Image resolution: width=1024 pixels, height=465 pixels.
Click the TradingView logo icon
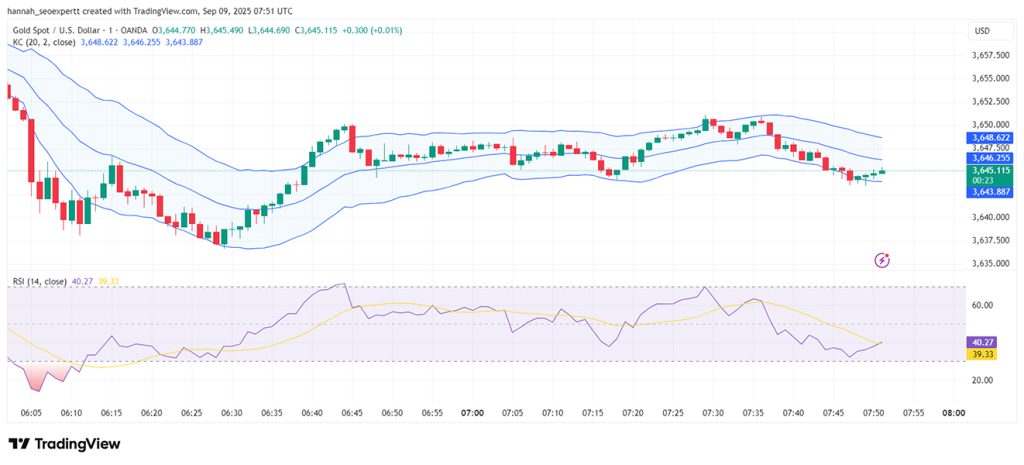19,444
